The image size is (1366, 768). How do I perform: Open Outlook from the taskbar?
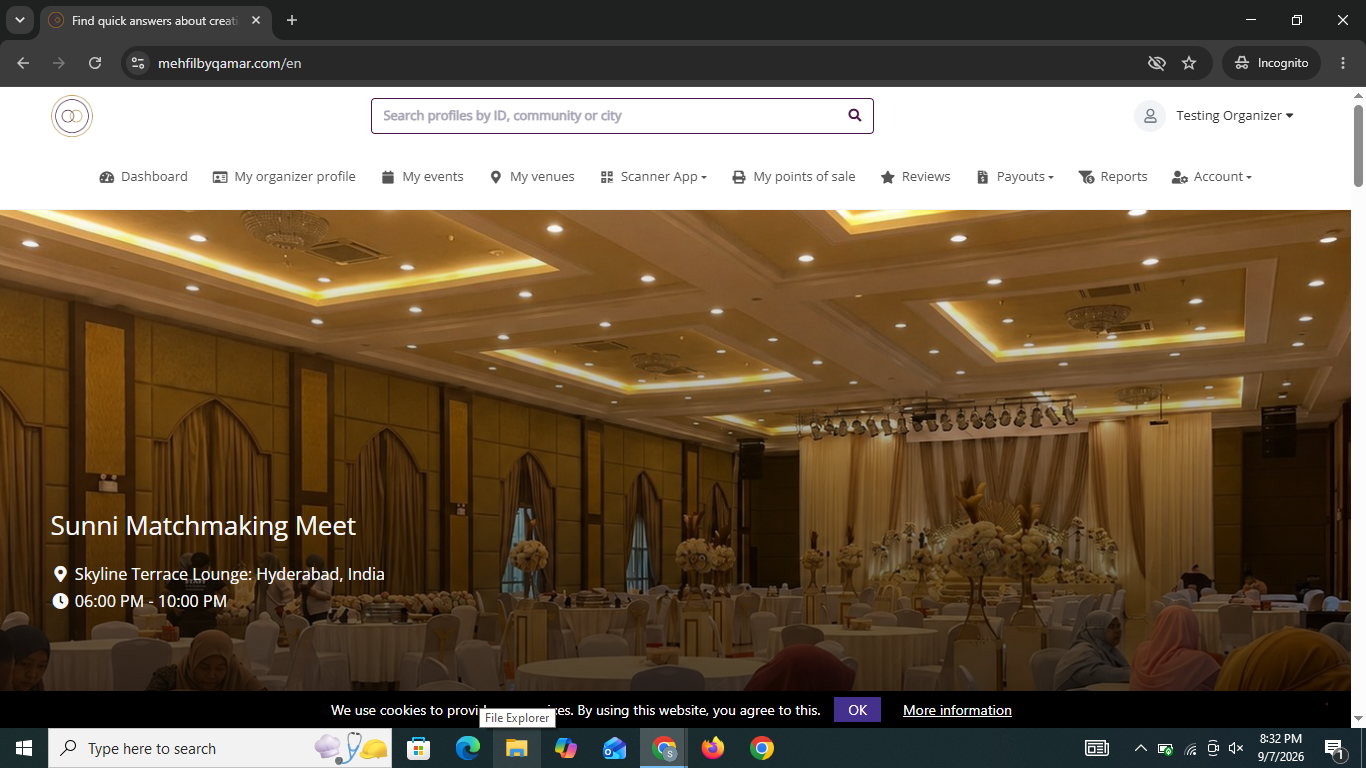614,748
